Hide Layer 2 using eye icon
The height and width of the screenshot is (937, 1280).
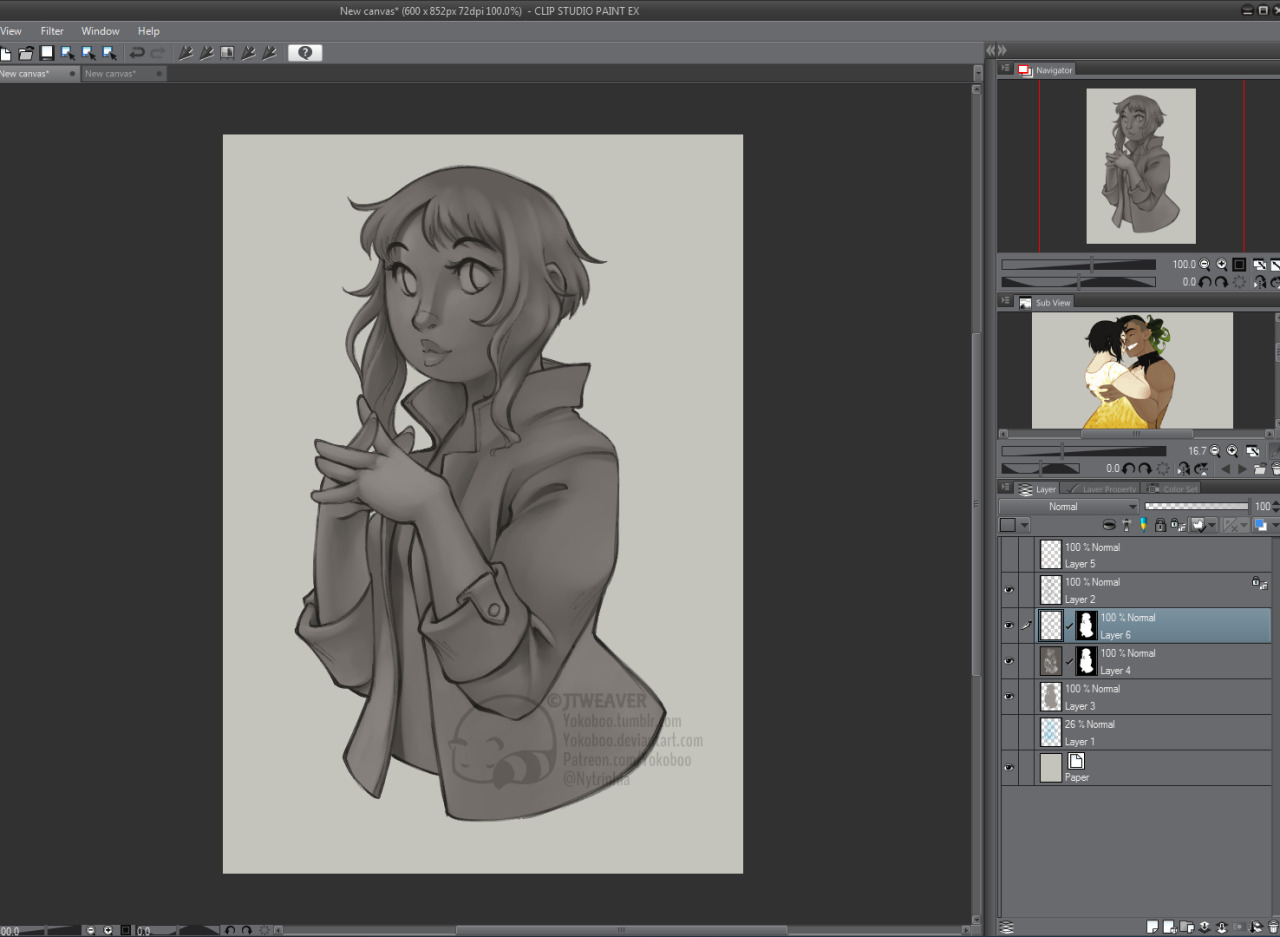coord(1008,590)
